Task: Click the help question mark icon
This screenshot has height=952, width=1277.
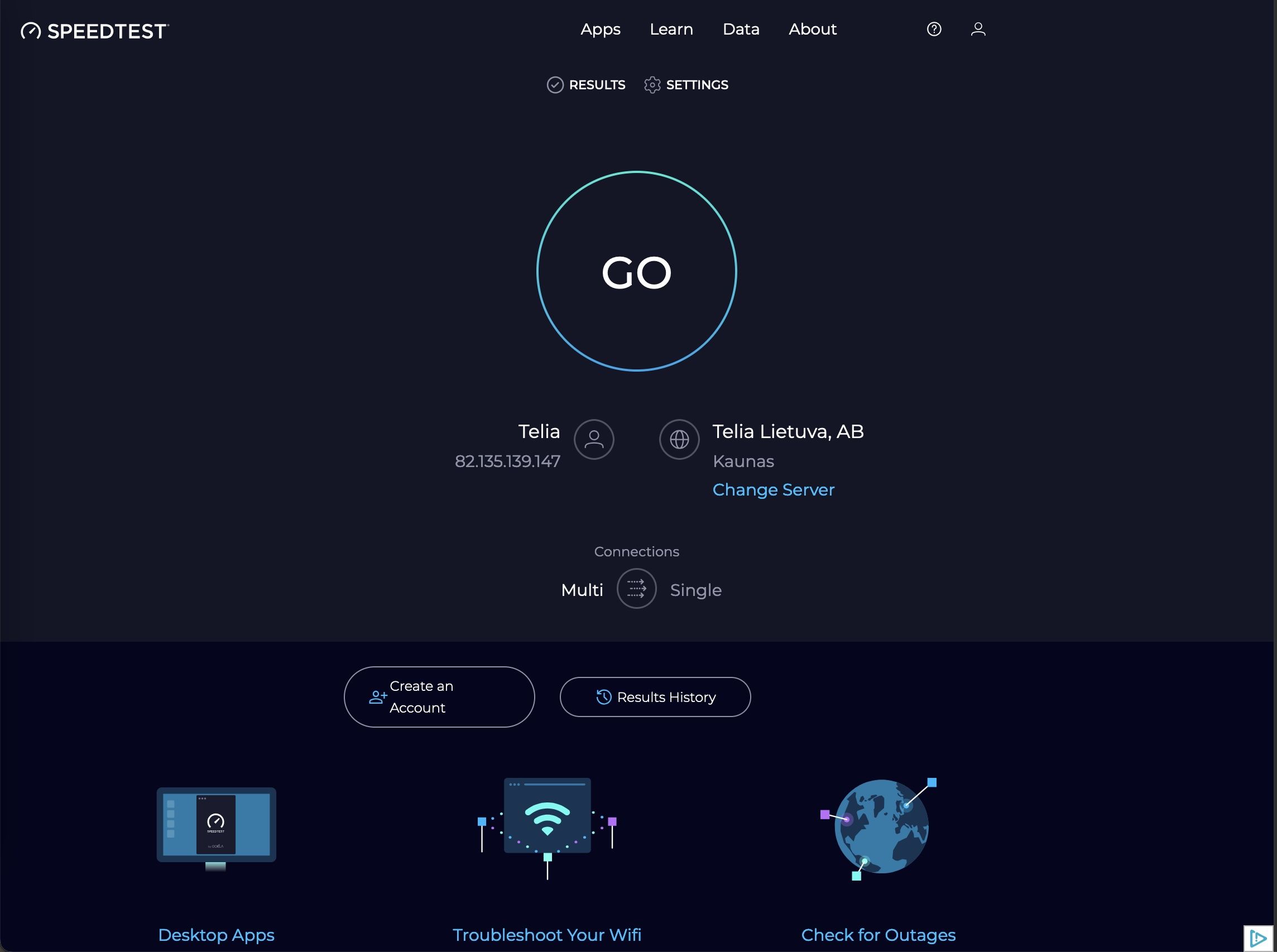Action: [x=934, y=29]
